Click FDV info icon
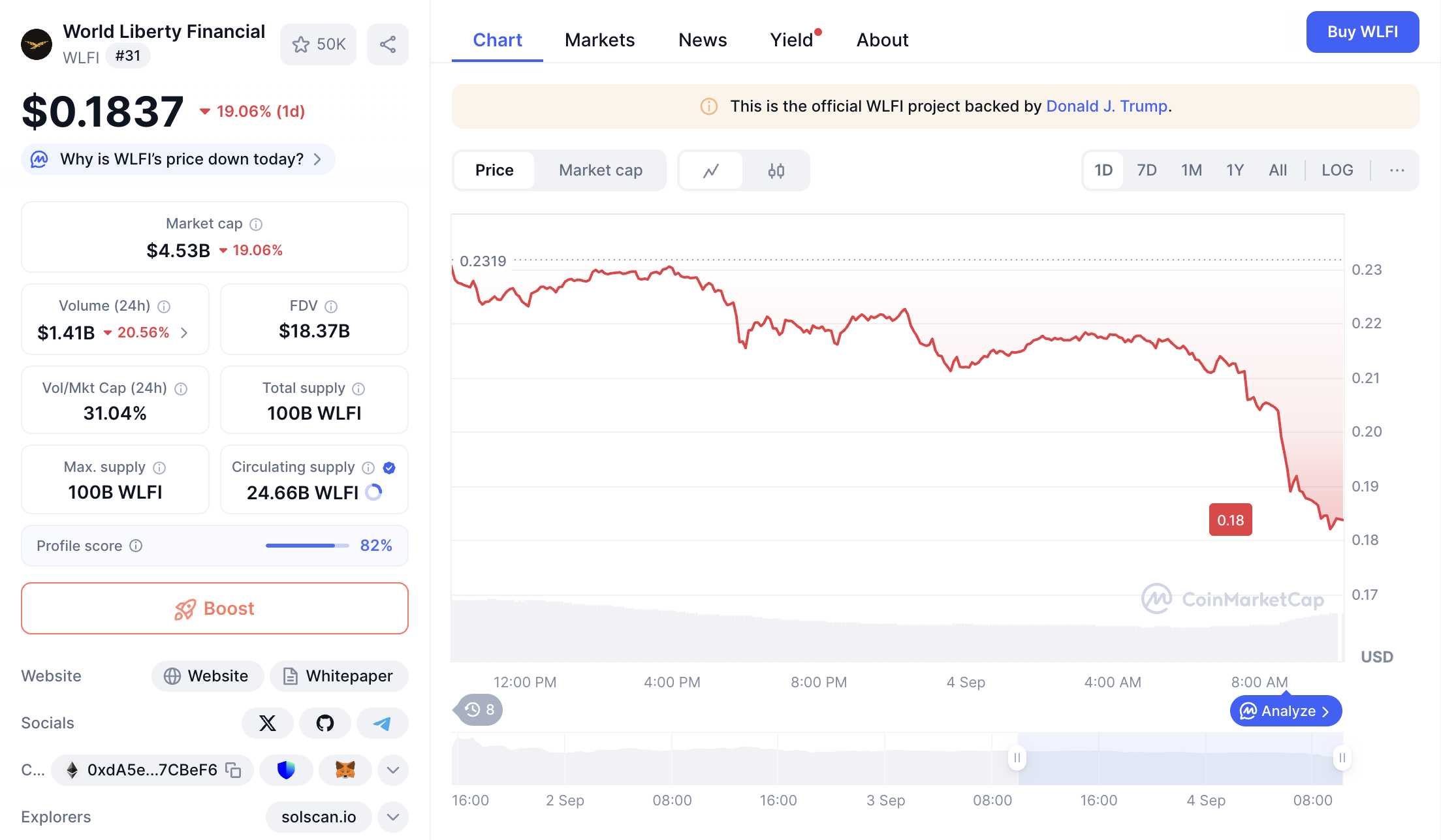The width and height of the screenshot is (1441, 840). pos(332,307)
